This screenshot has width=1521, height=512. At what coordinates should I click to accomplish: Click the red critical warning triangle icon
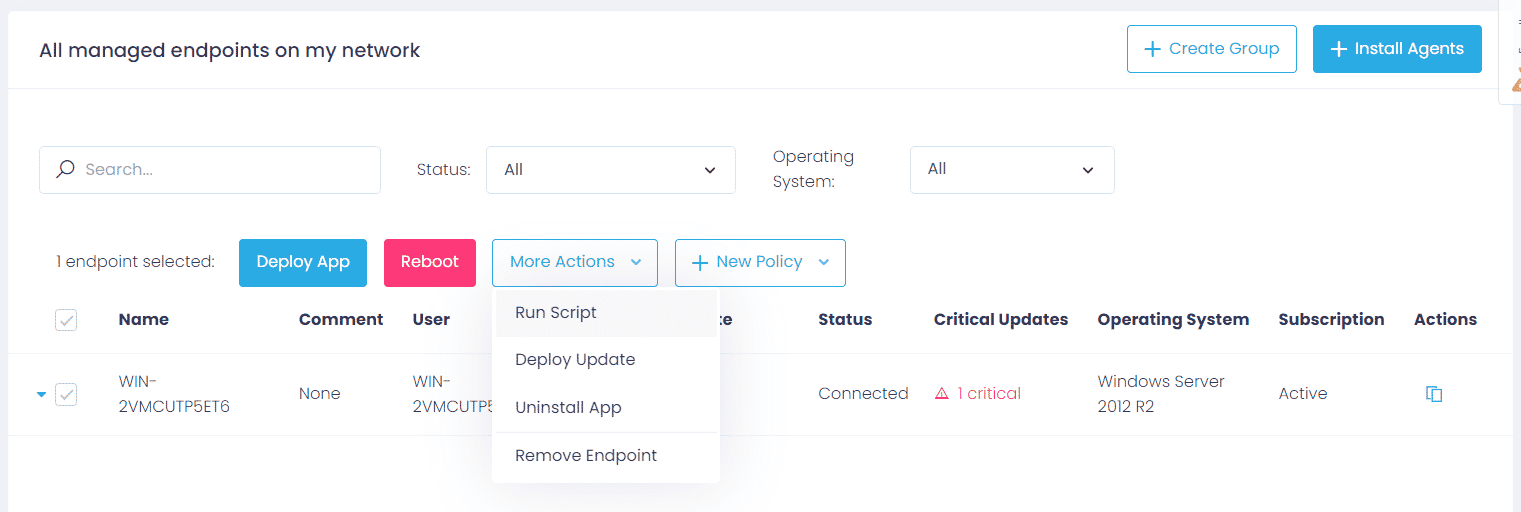[941, 394]
